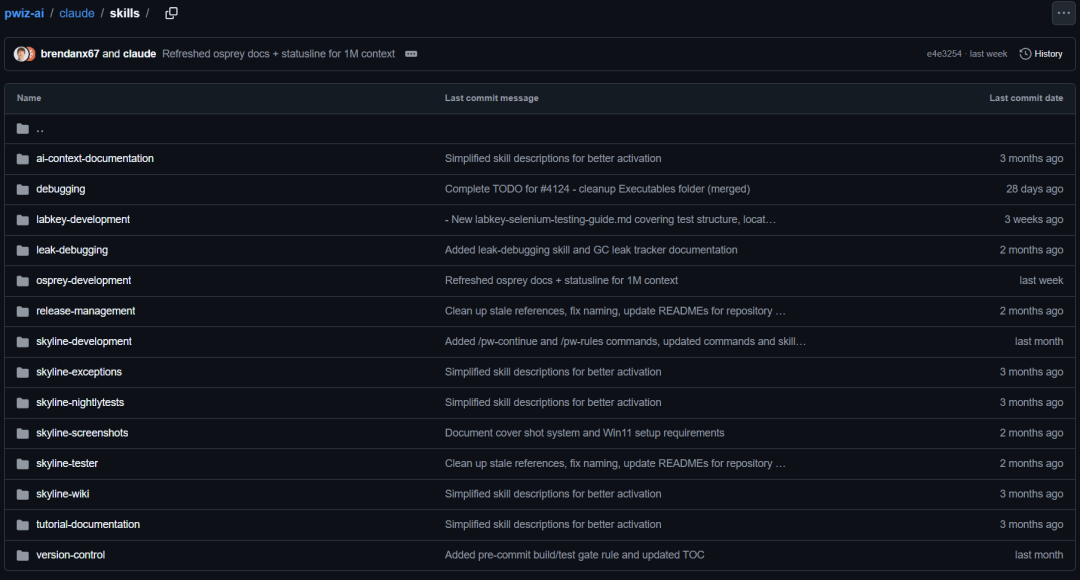This screenshot has width=1080, height=580.
Task: Open the version-control folder
Action: coord(70,555)
